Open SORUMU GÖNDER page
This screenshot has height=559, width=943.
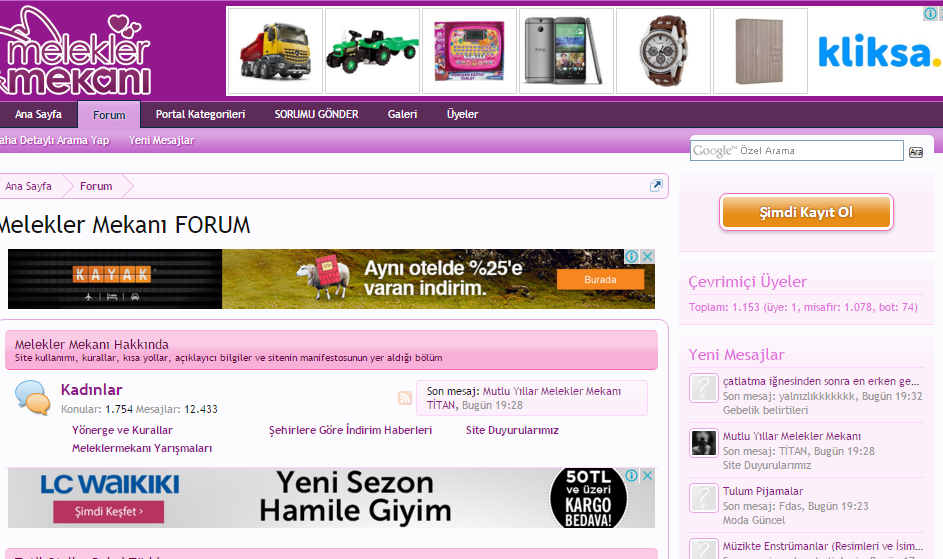point(316,114)
